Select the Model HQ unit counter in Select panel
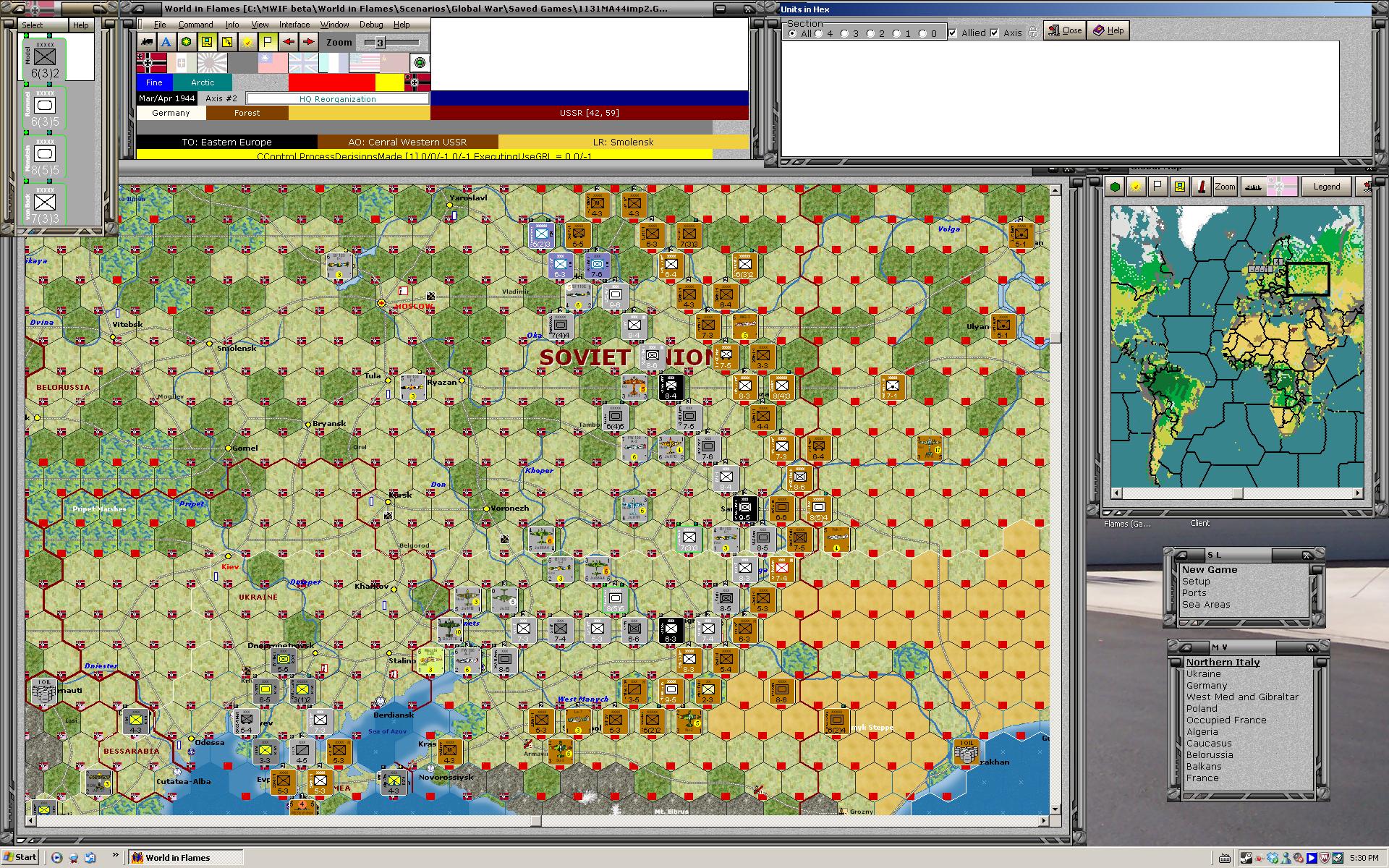 [x=45, y=61]
